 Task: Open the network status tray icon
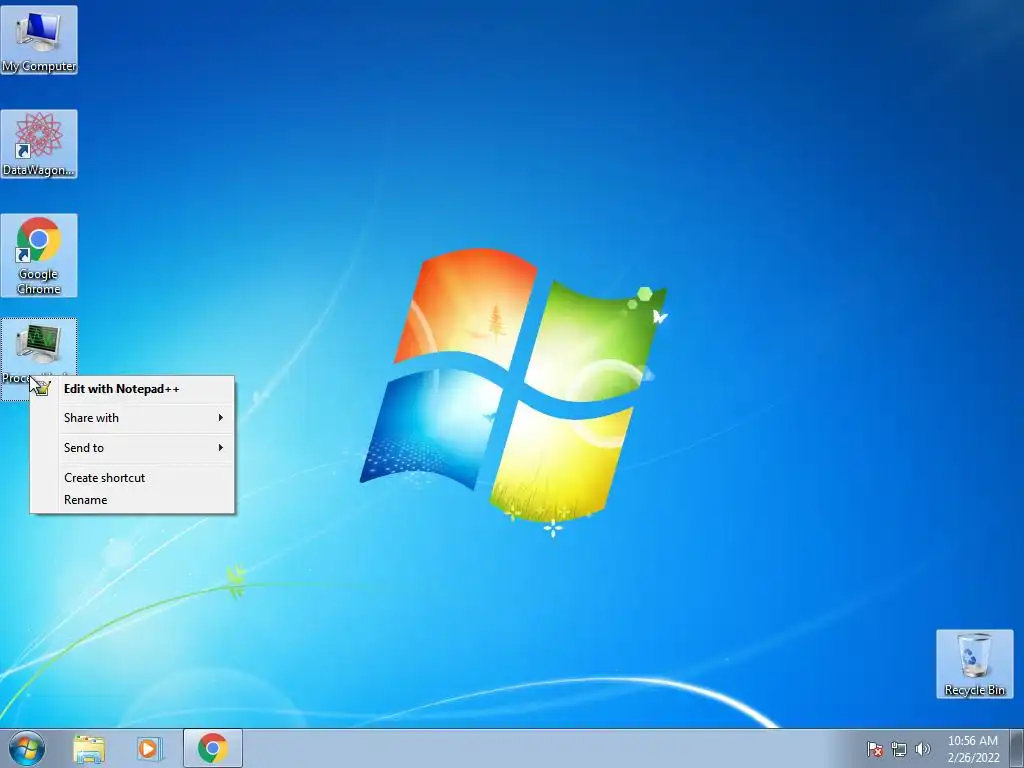899,749
